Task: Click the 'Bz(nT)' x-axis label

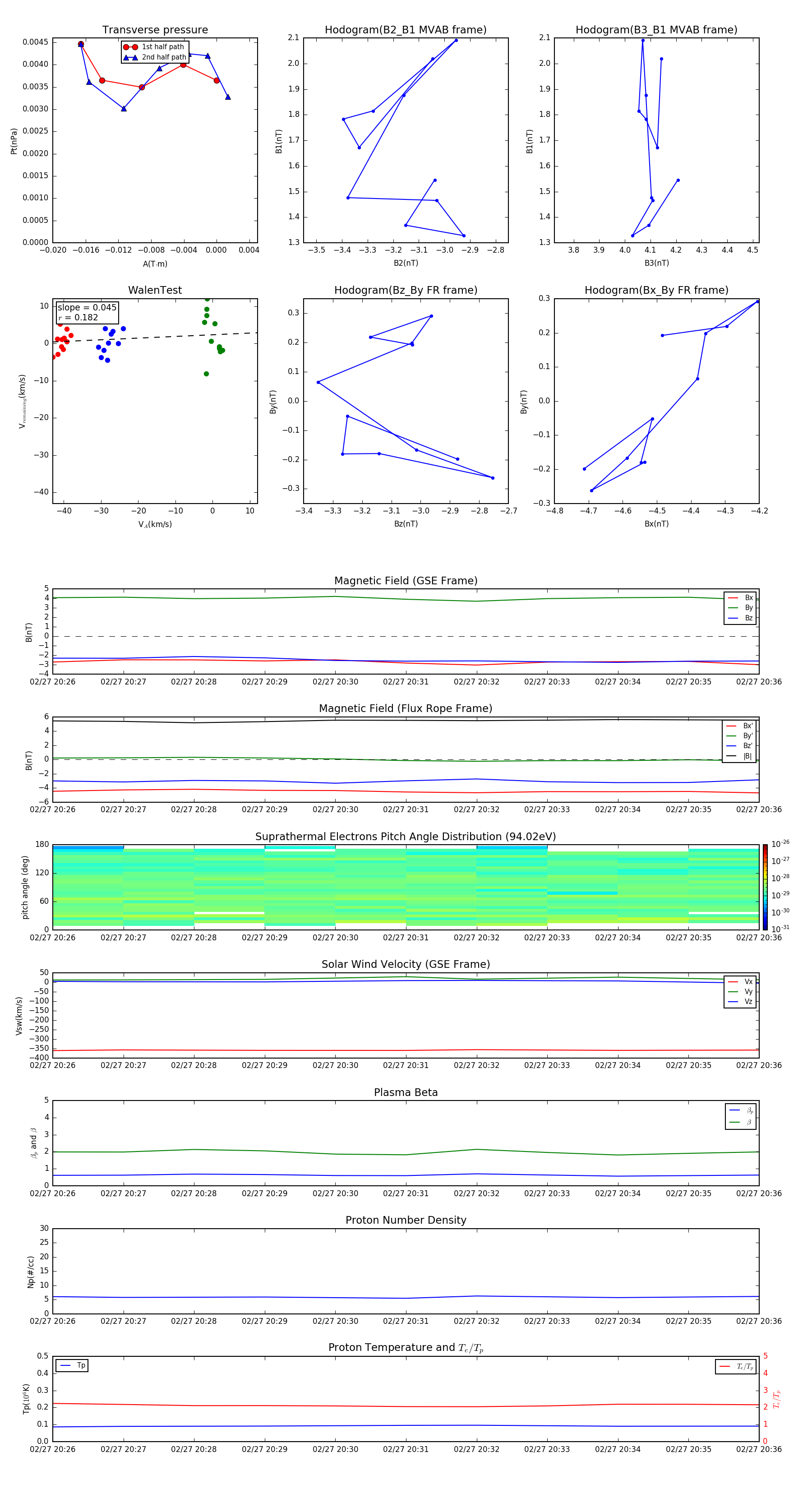Action: click(x=406, y=524)
